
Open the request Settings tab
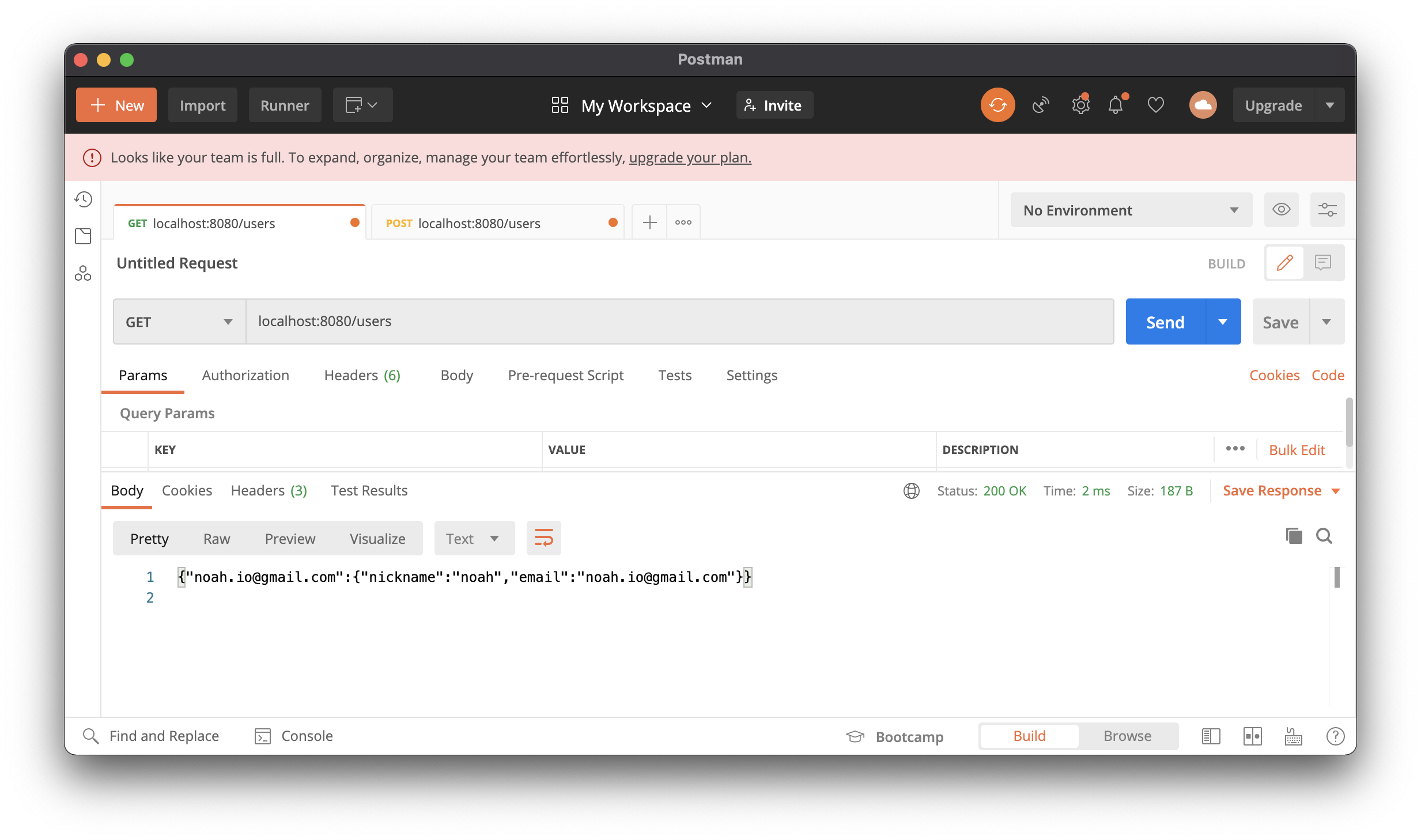click(751, 375)
